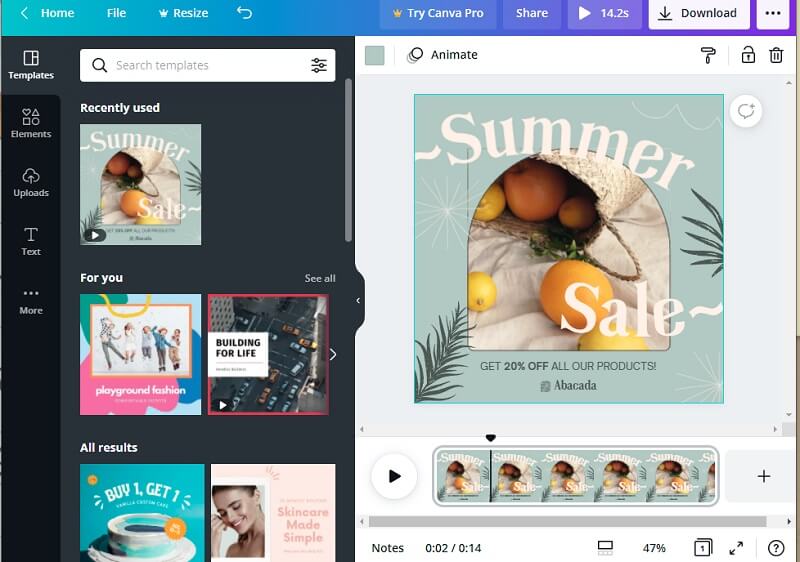
Task: Click the background color swatch
Action: [374, 55]
